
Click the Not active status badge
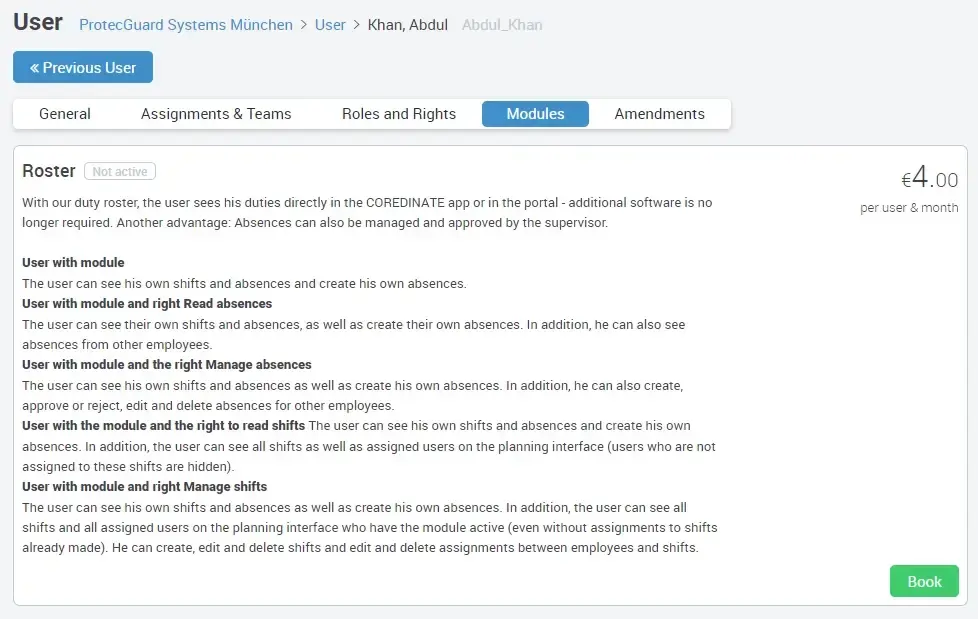(x=120, y=172)
